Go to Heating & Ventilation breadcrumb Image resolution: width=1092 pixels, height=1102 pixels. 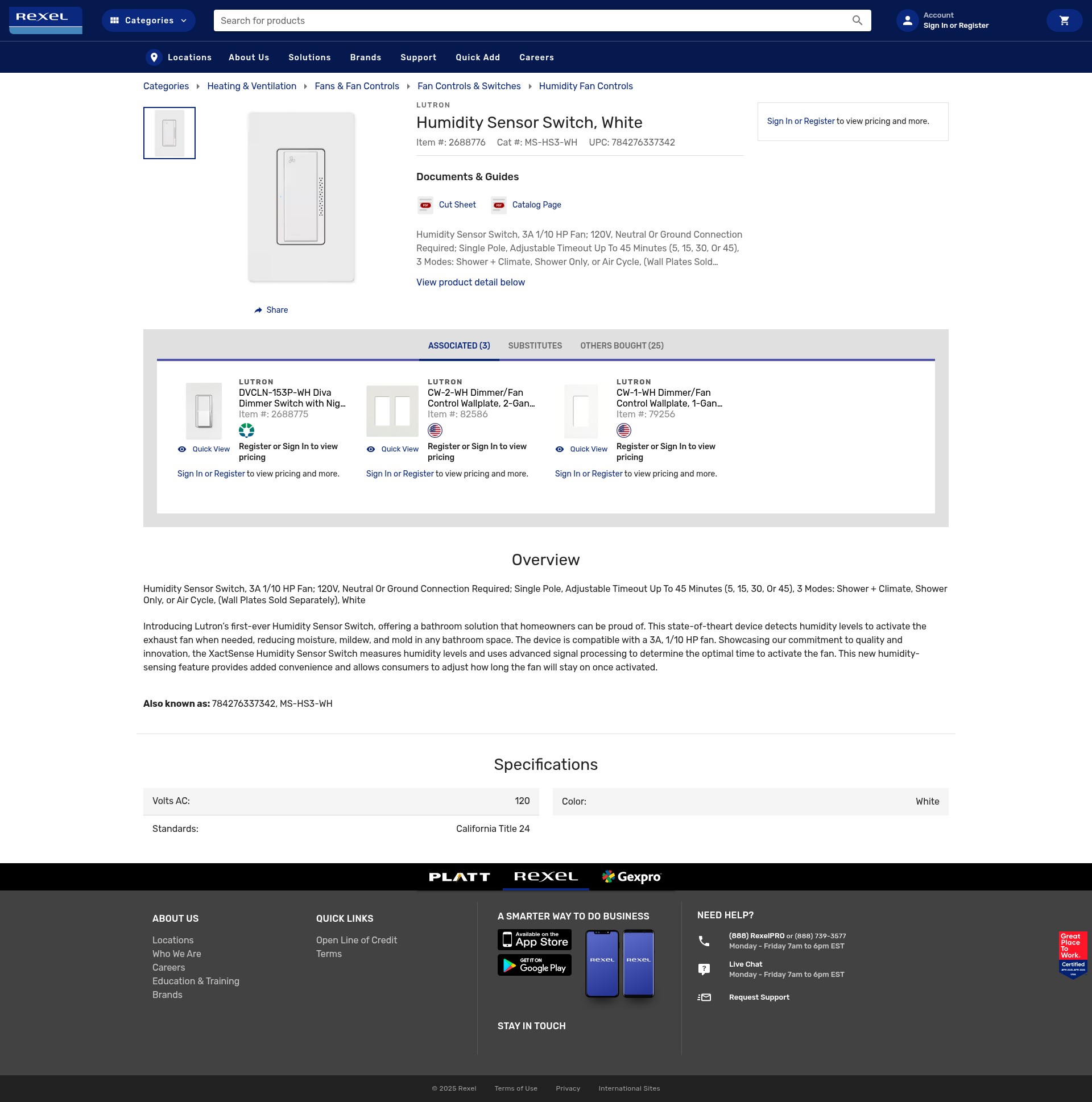(x=251, y=86)
